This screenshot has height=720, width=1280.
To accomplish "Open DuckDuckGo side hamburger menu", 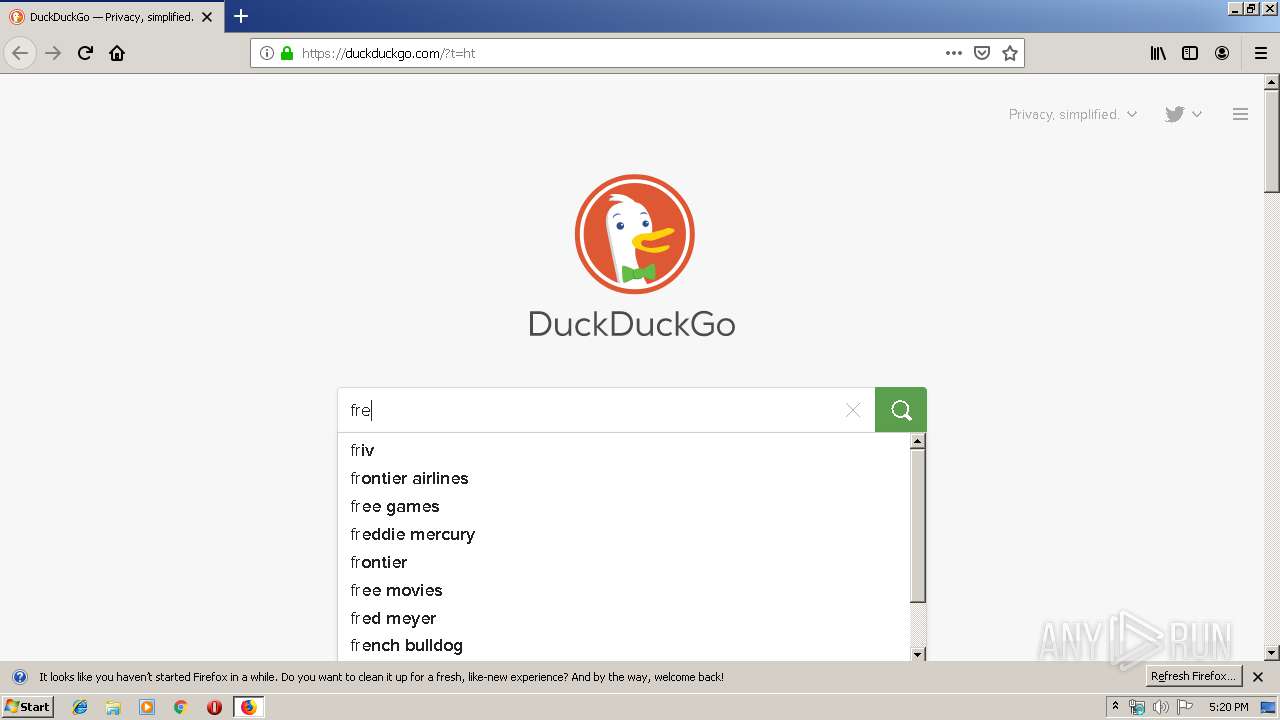I will (x=1240, y=114).
